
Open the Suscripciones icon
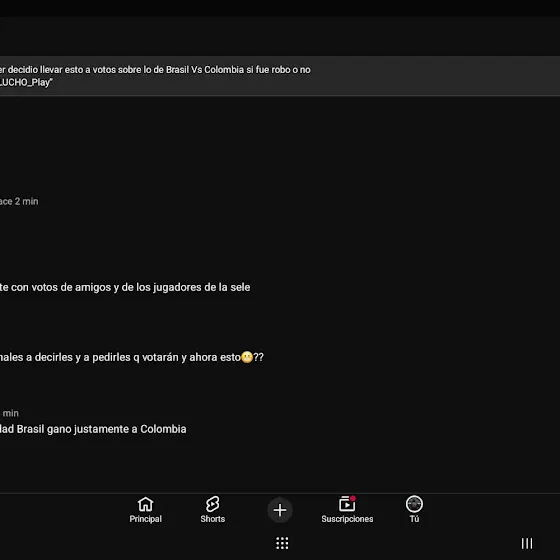coord(347,504)
